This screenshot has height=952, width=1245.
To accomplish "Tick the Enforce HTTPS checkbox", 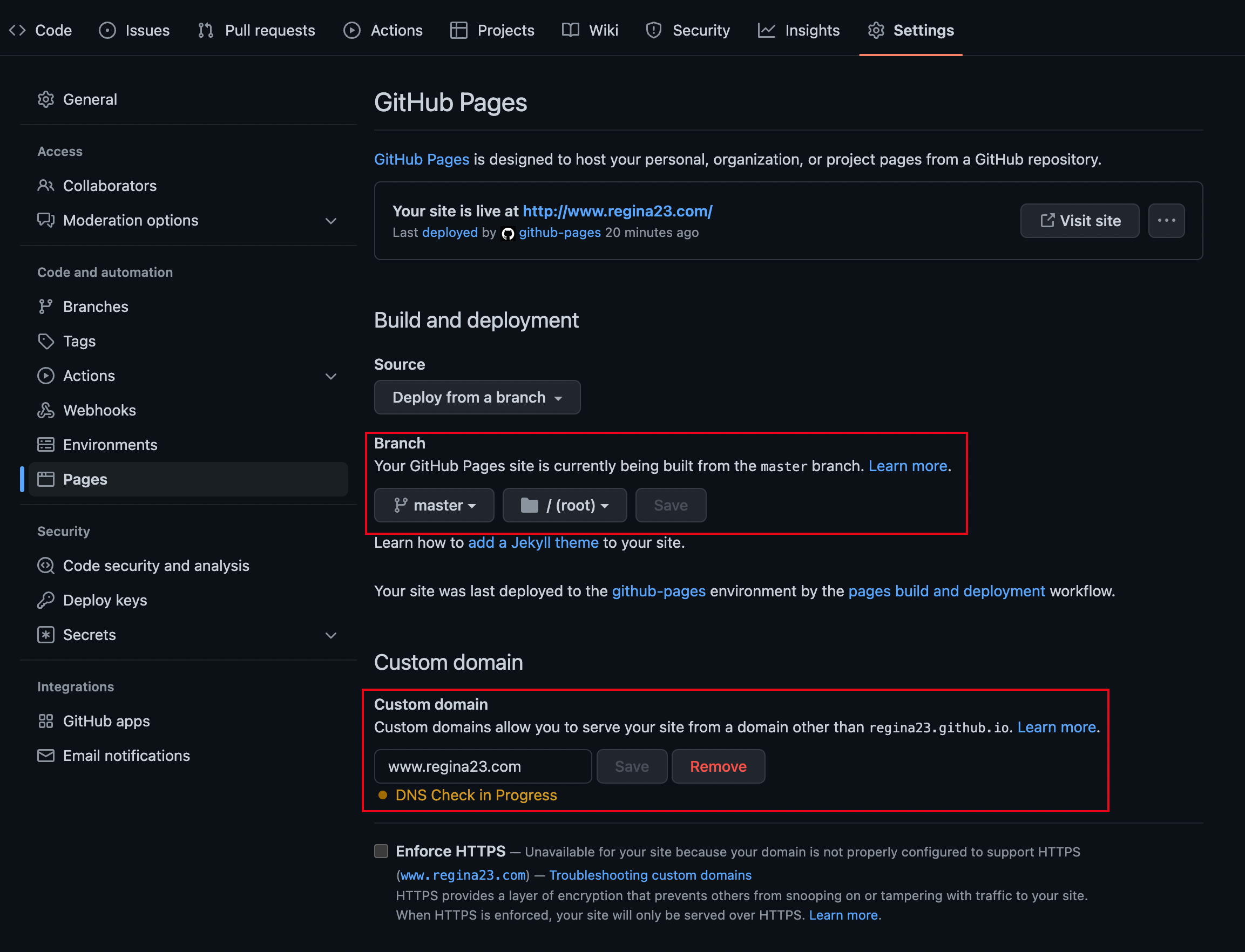I will point(381,851).
